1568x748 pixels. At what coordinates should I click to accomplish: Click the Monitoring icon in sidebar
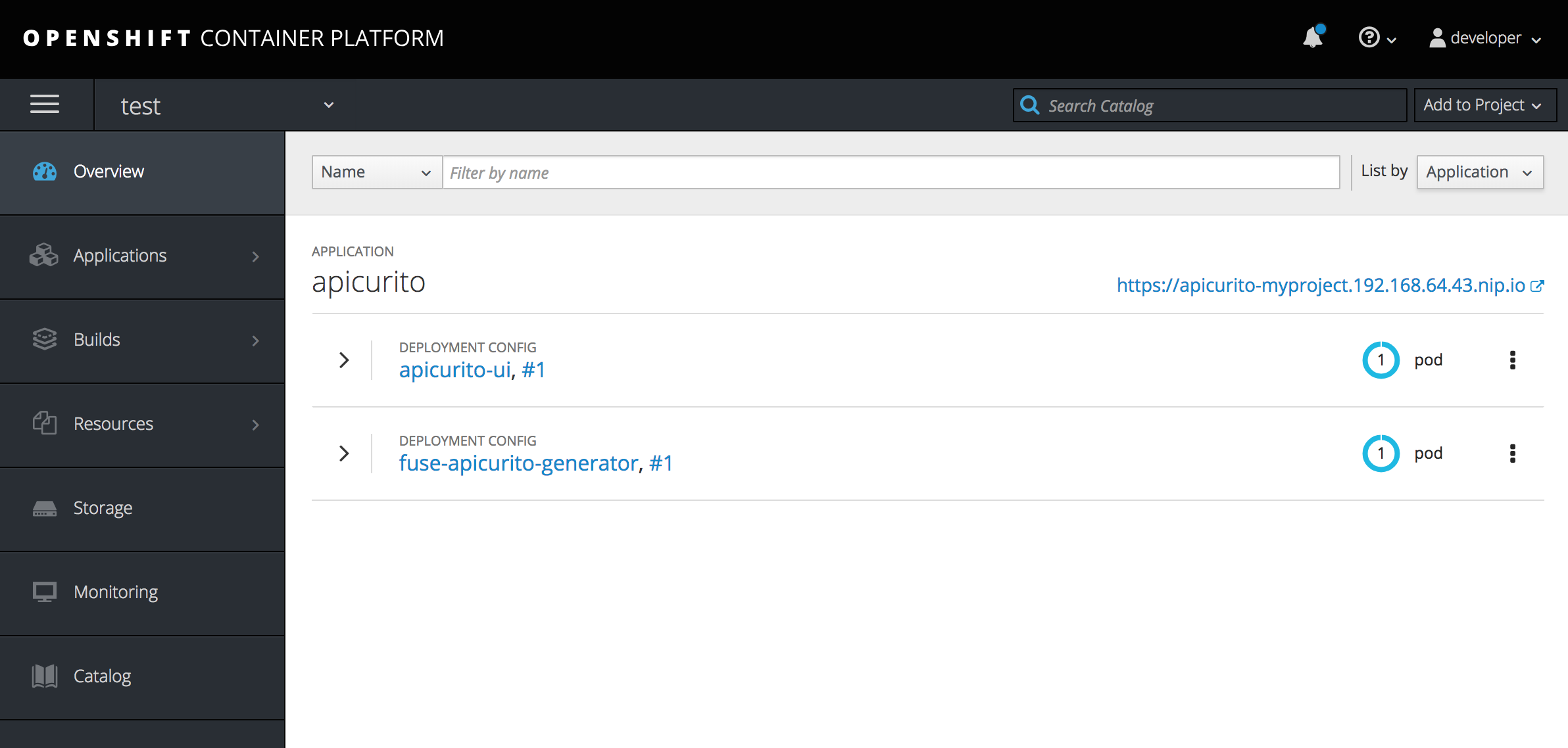coord(43,591)
